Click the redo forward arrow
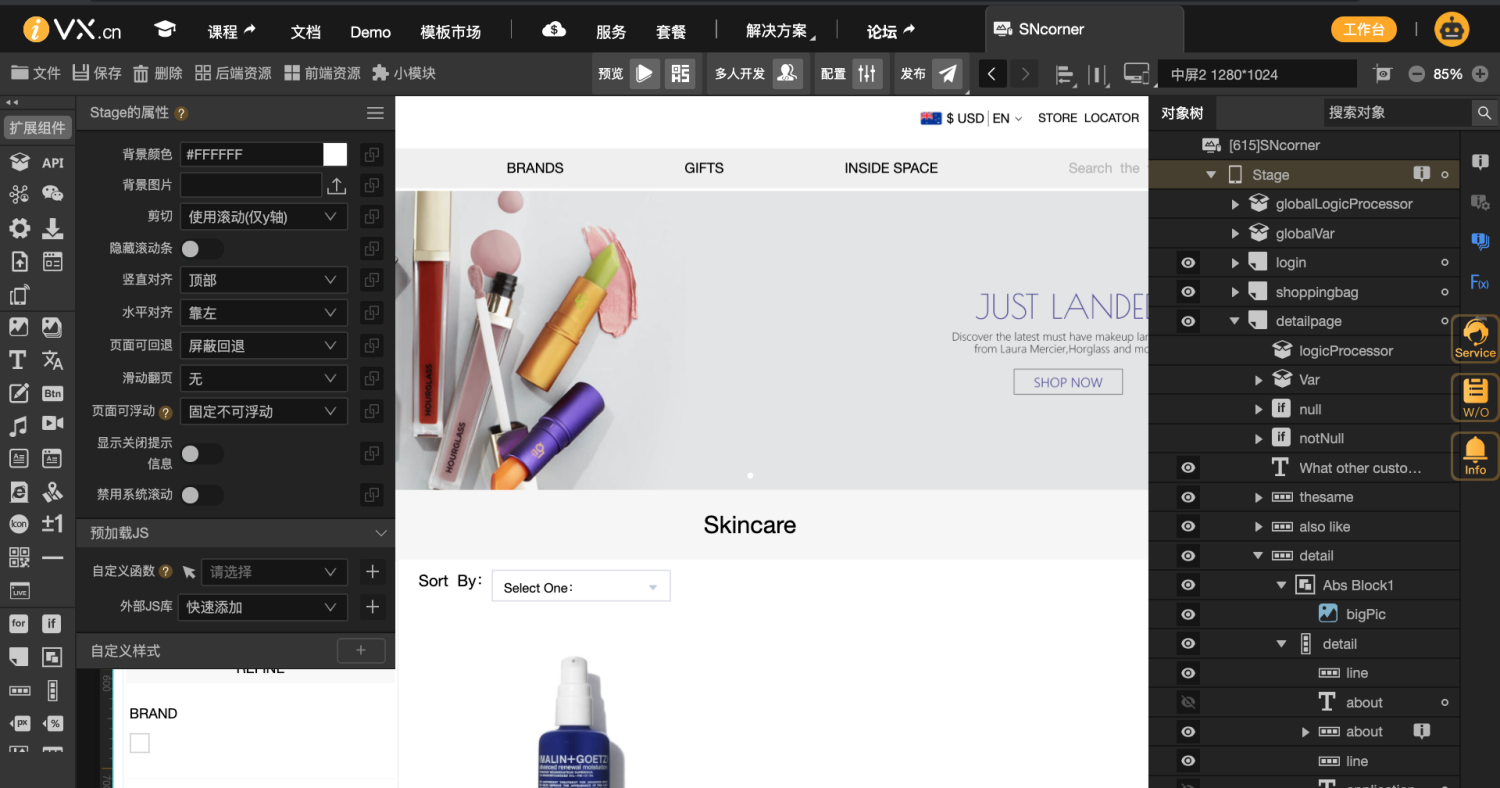 pos(1023,74)
